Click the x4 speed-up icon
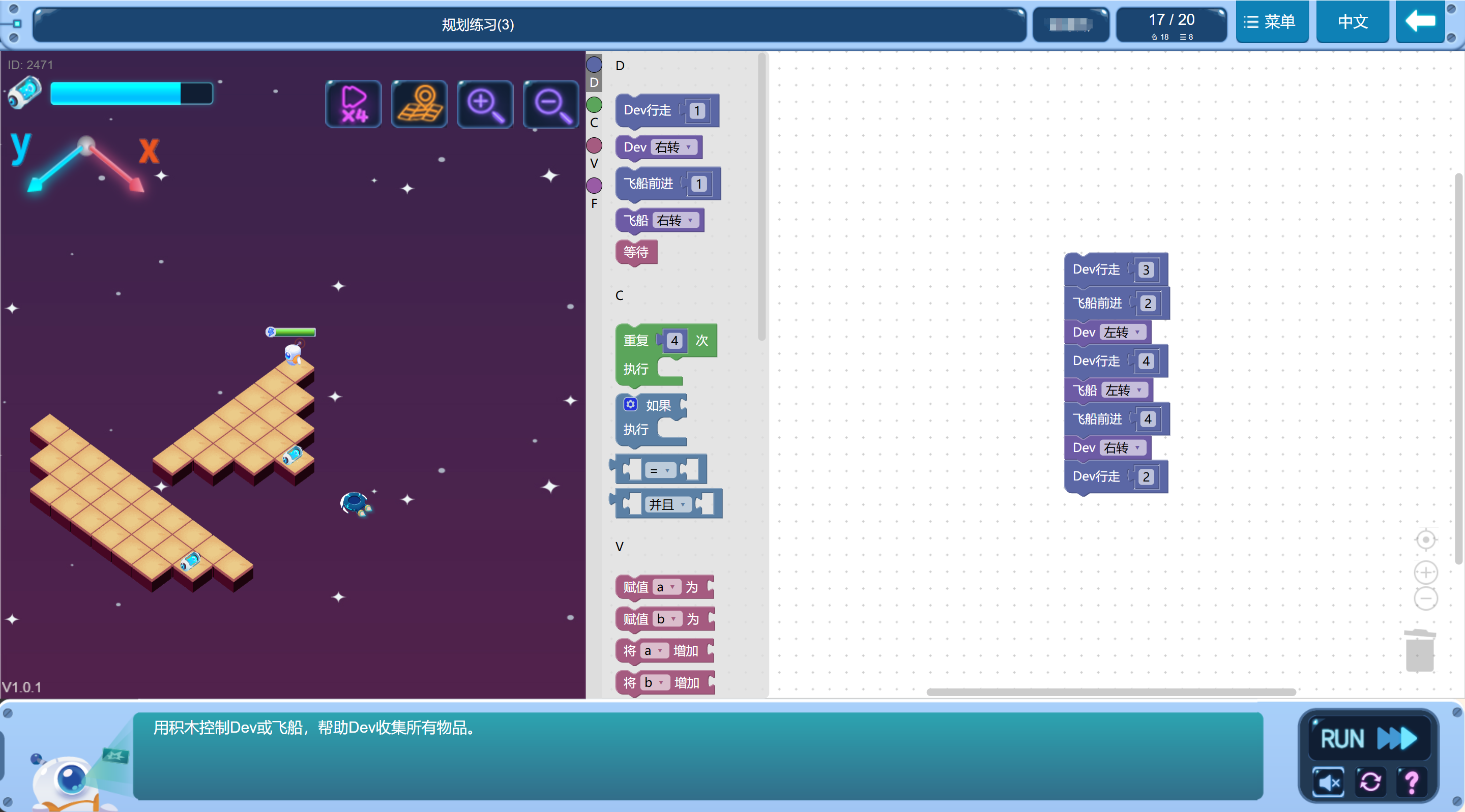The image size is (1465, 812). pos(353,104)
